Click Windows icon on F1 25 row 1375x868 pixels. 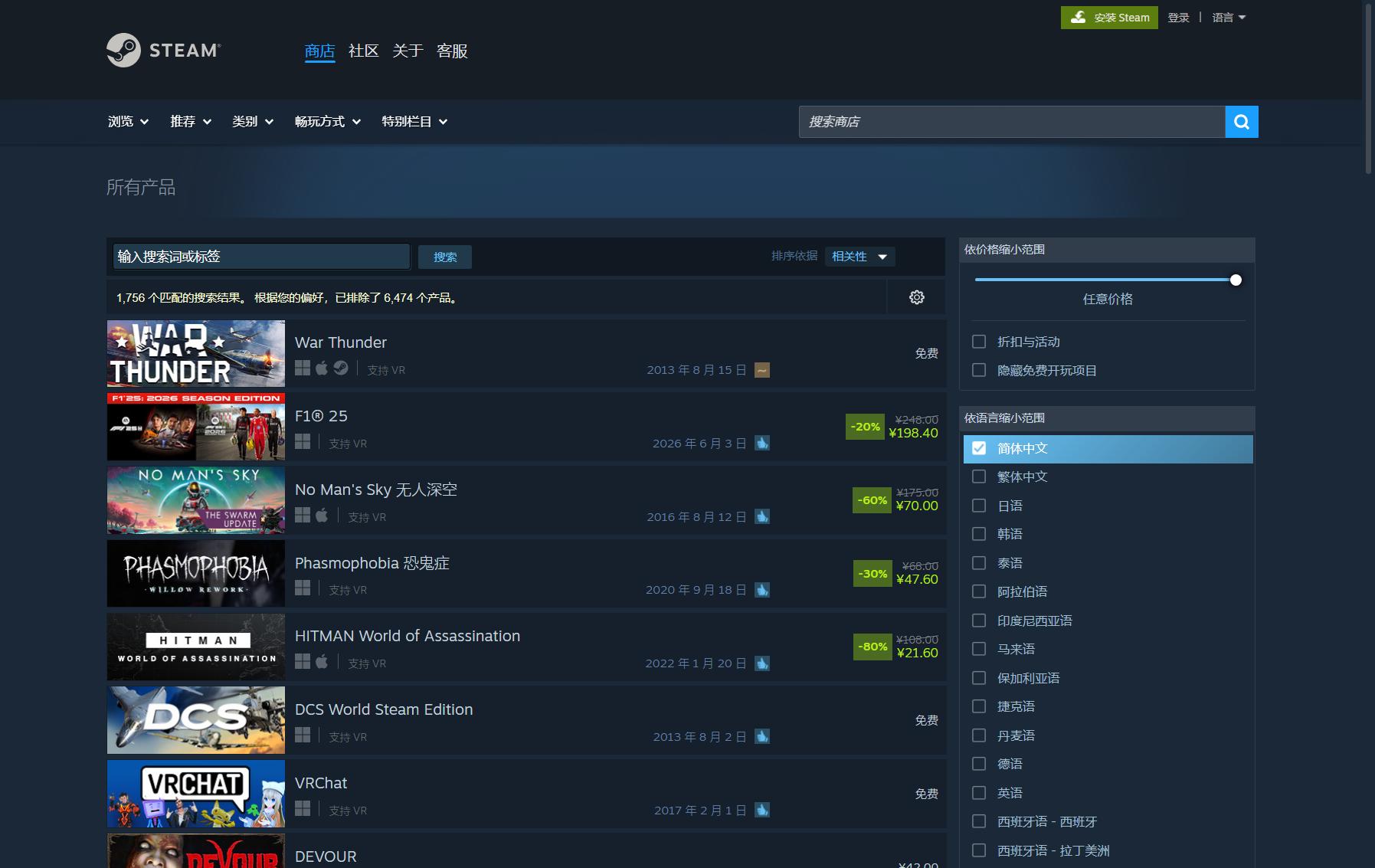[x=303, y=442]
